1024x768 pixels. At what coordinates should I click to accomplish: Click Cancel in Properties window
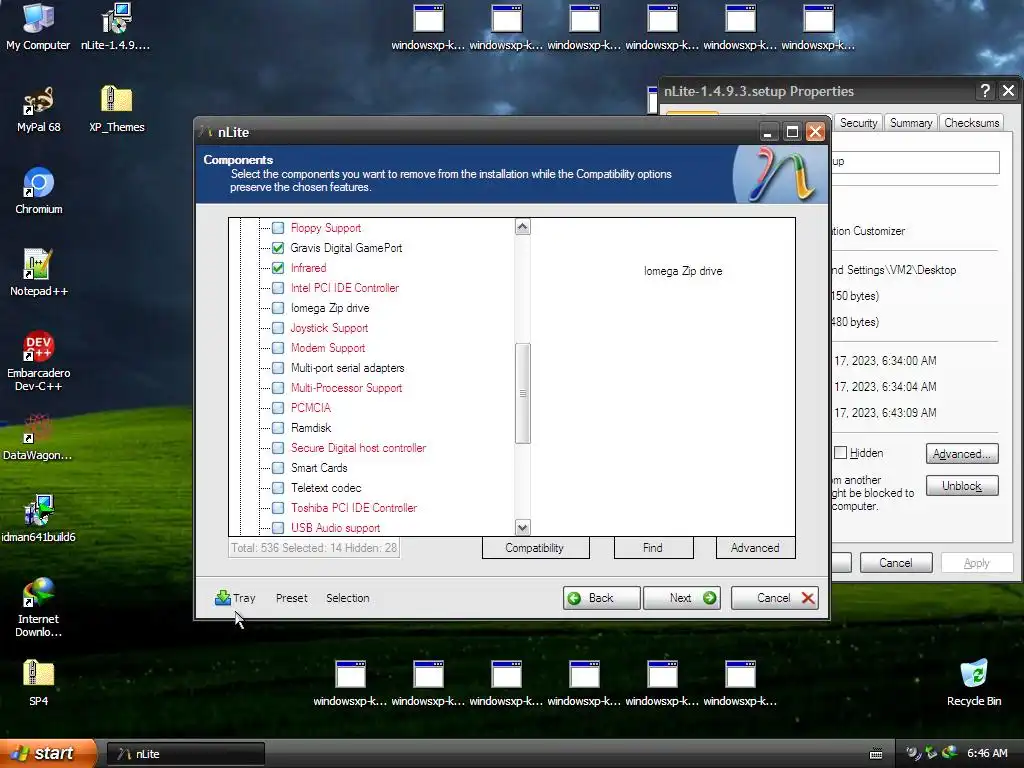(x=895, y=562)
